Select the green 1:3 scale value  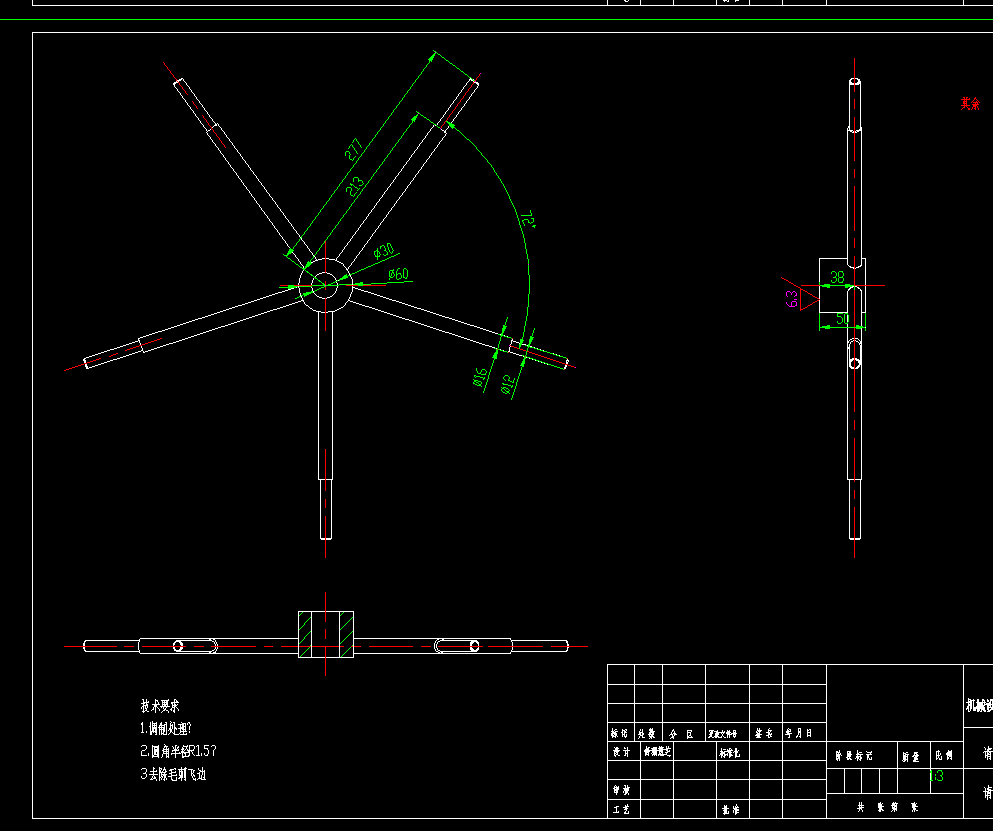point(937,776)
